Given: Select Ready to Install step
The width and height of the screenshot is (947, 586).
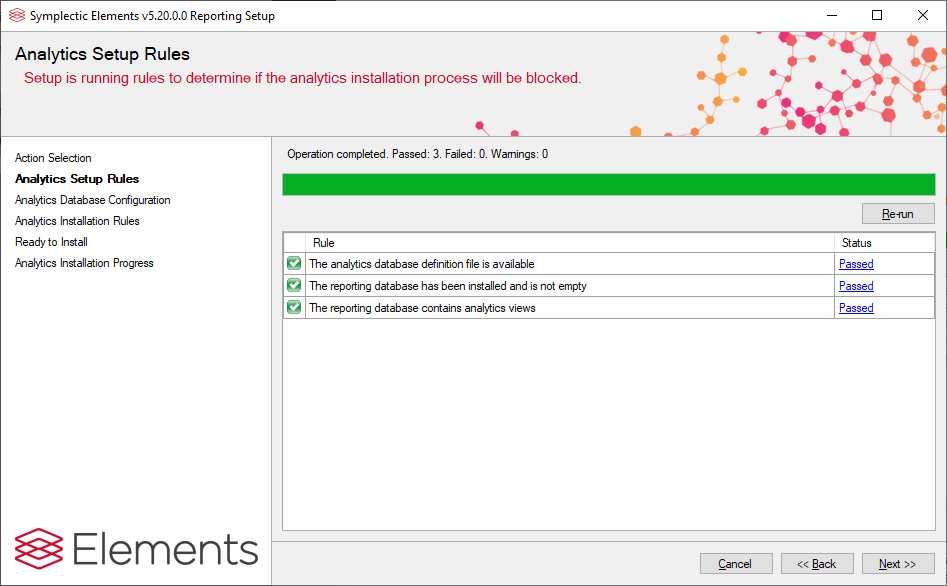Looking at the screenshot, I should pyautogui.click(x=51, y=242).
